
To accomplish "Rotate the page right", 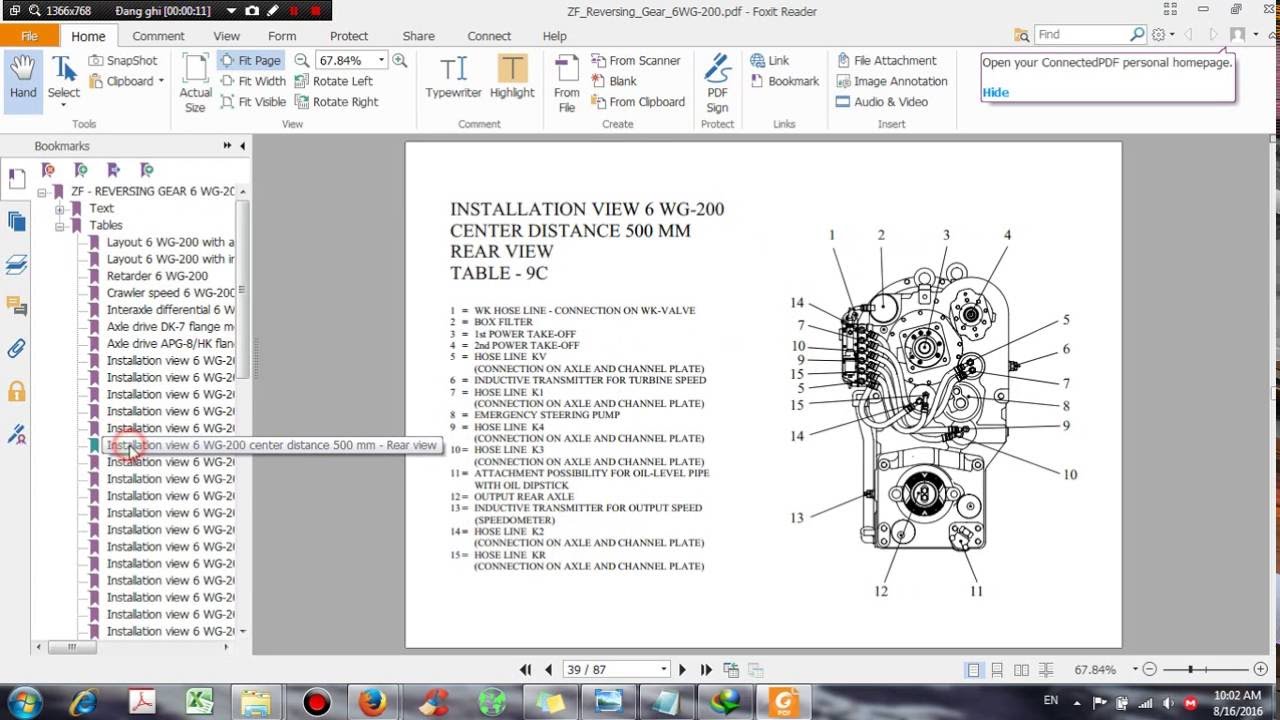I will [x=337, y=102].
